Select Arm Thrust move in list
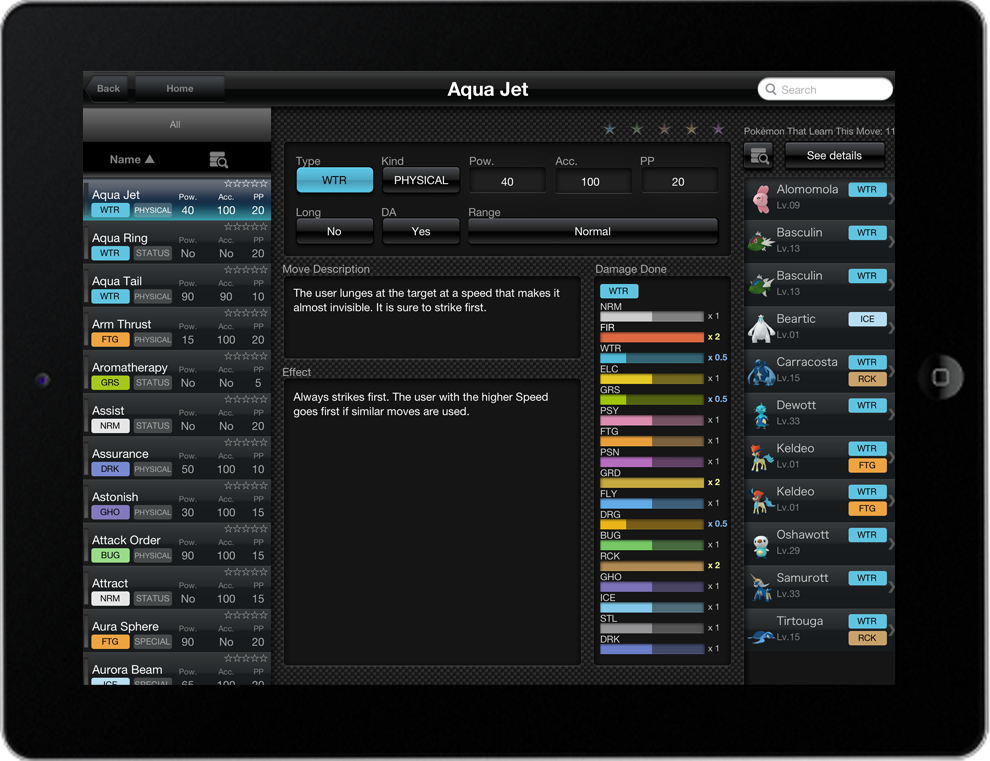 [x=177, y=328]
